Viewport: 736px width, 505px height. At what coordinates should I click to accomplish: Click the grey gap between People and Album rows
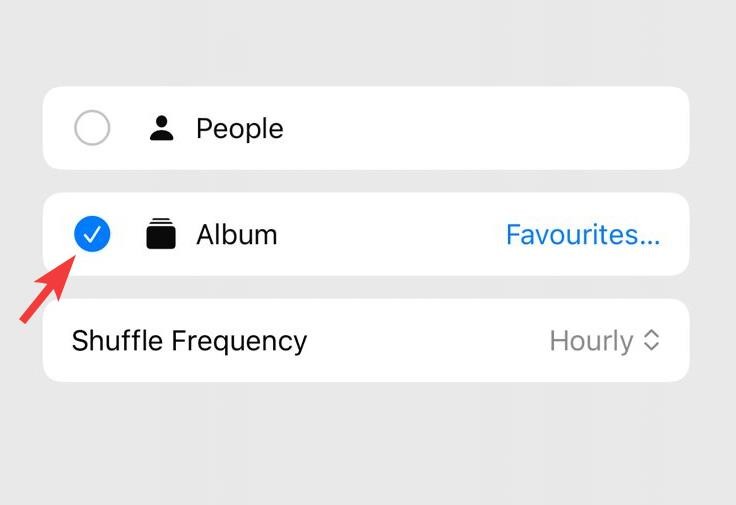pos(366,181)
